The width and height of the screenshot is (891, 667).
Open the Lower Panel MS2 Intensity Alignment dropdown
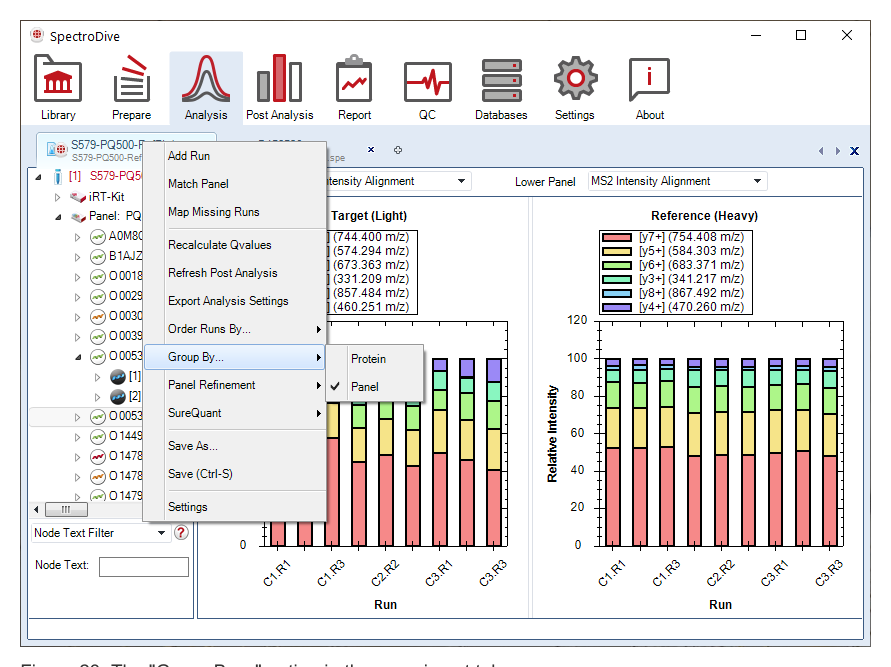(757, 181)
